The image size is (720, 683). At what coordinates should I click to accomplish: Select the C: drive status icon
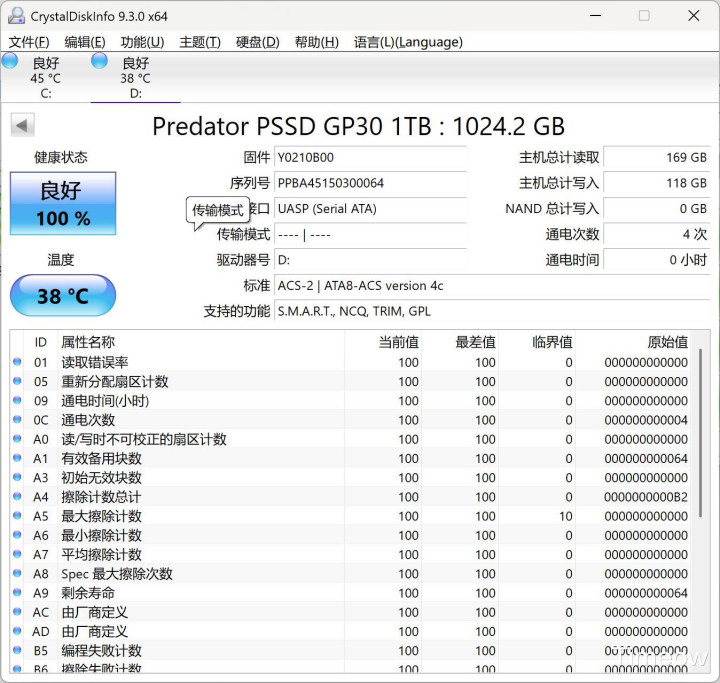pos(10,62)
